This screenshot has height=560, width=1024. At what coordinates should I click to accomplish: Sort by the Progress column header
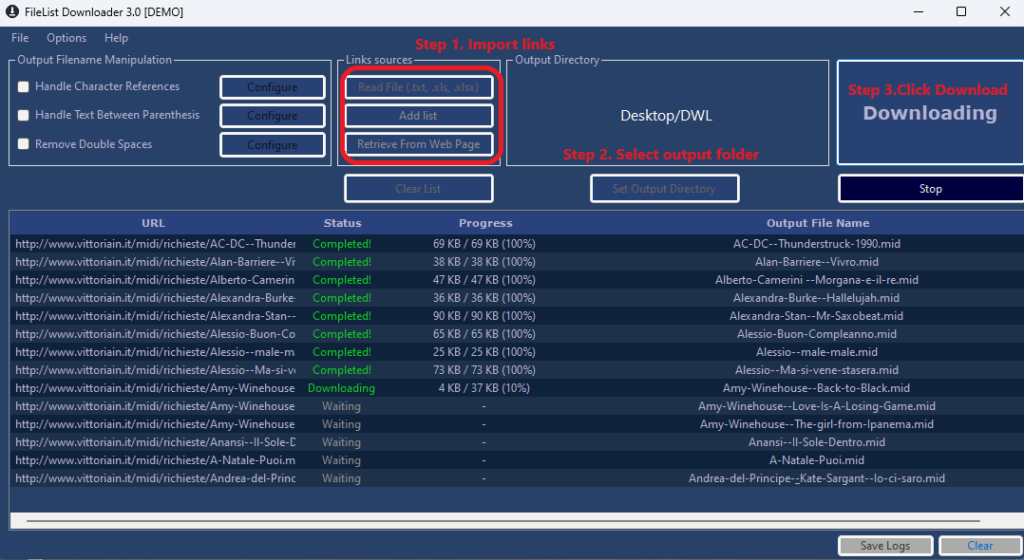click(x=485, y=223)
